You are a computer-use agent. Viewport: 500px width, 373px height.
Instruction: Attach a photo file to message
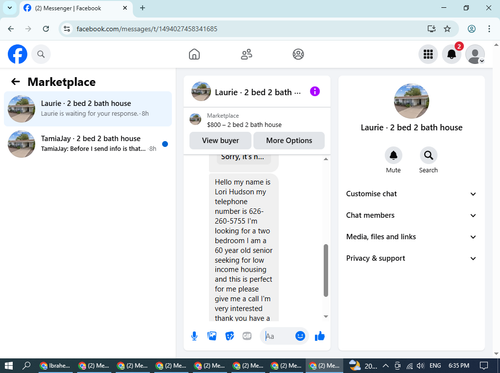(212, 336)
